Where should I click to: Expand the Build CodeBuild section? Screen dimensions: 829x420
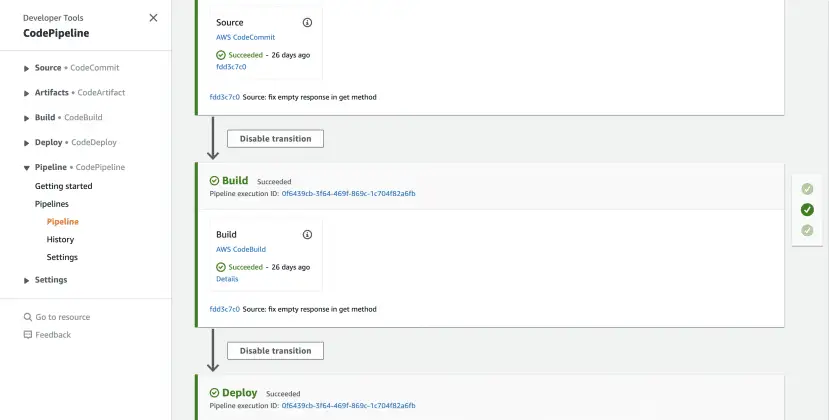coord(26,118)
